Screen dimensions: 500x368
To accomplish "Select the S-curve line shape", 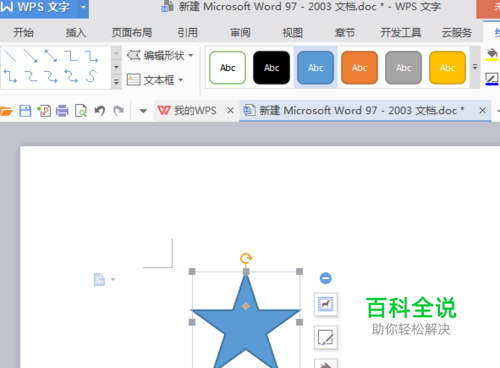I will click(x=91, y=76).
